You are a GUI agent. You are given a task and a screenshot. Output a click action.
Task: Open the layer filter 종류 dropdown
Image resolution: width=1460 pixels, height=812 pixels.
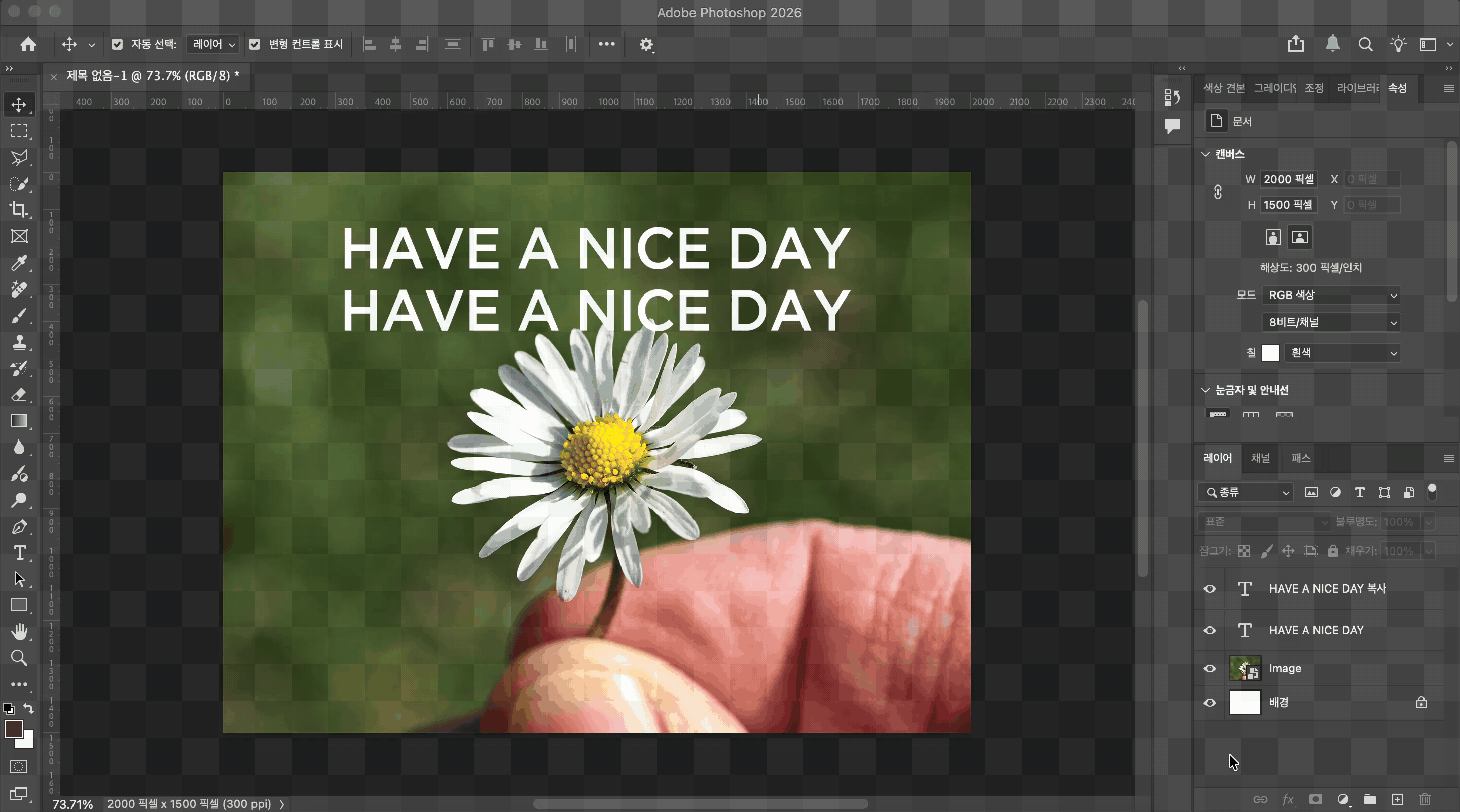1245,492
